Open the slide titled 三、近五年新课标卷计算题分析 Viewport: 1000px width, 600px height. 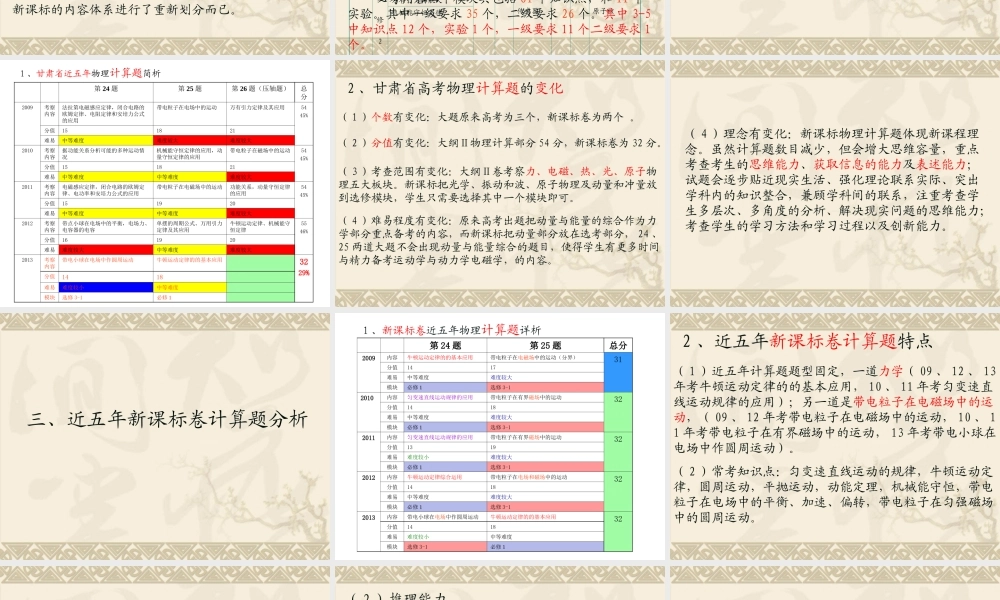tap(165, 437)
